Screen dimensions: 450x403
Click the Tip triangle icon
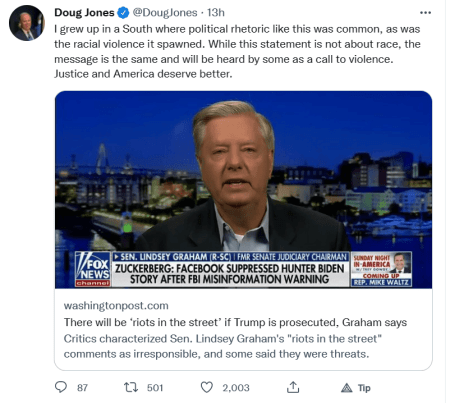point(347,388)
